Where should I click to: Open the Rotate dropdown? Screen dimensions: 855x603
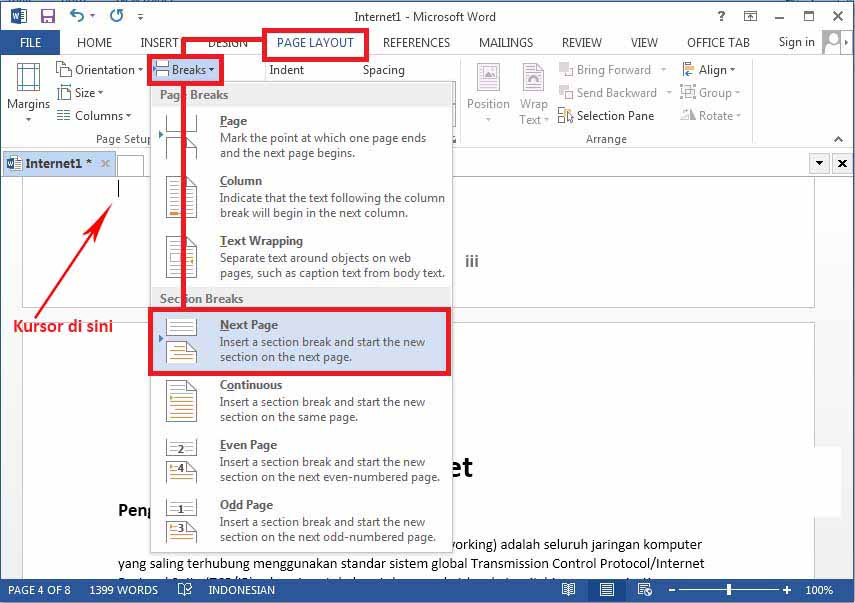pos(711,116)
